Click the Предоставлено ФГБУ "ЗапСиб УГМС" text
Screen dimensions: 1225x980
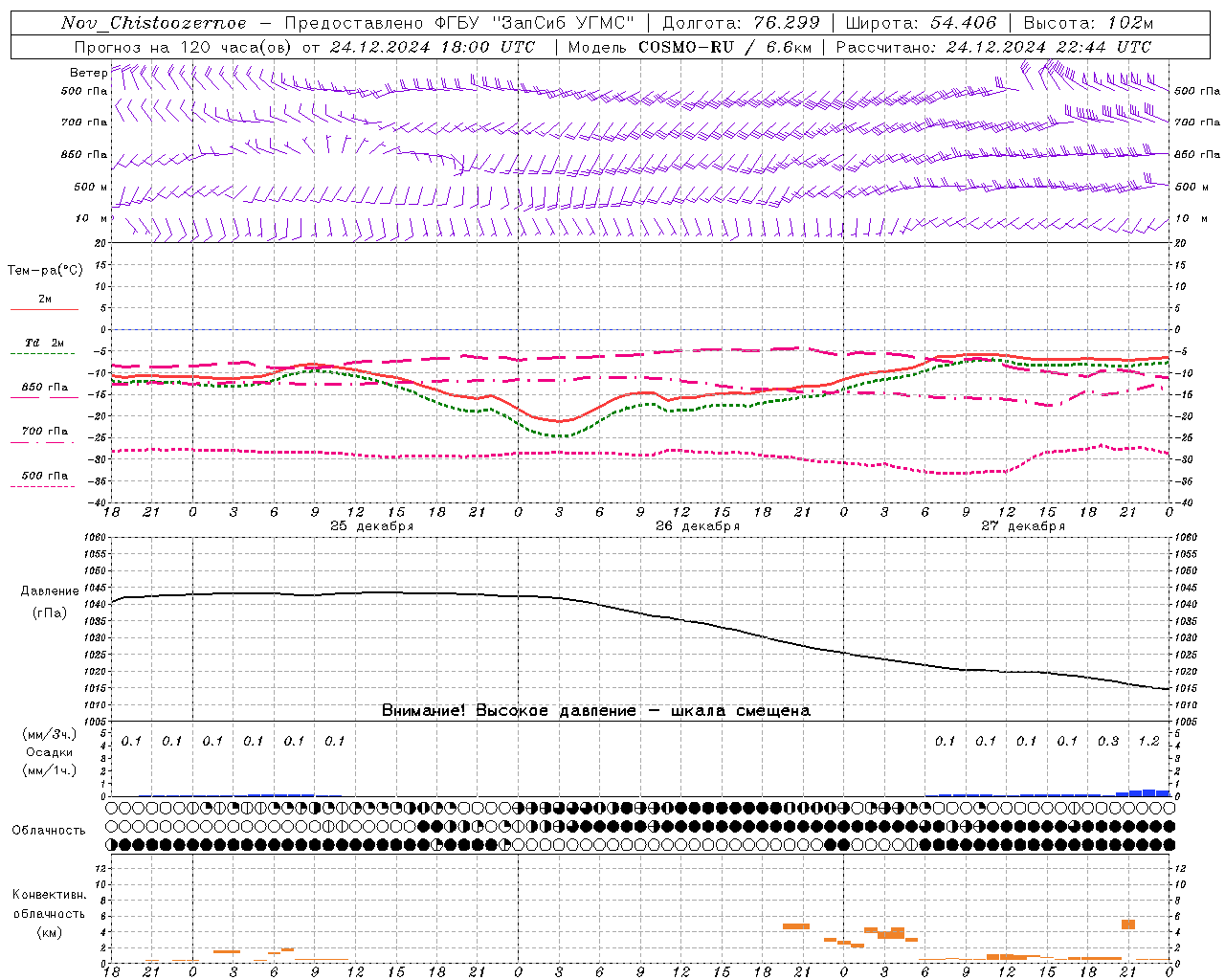[x=460, y=23]
